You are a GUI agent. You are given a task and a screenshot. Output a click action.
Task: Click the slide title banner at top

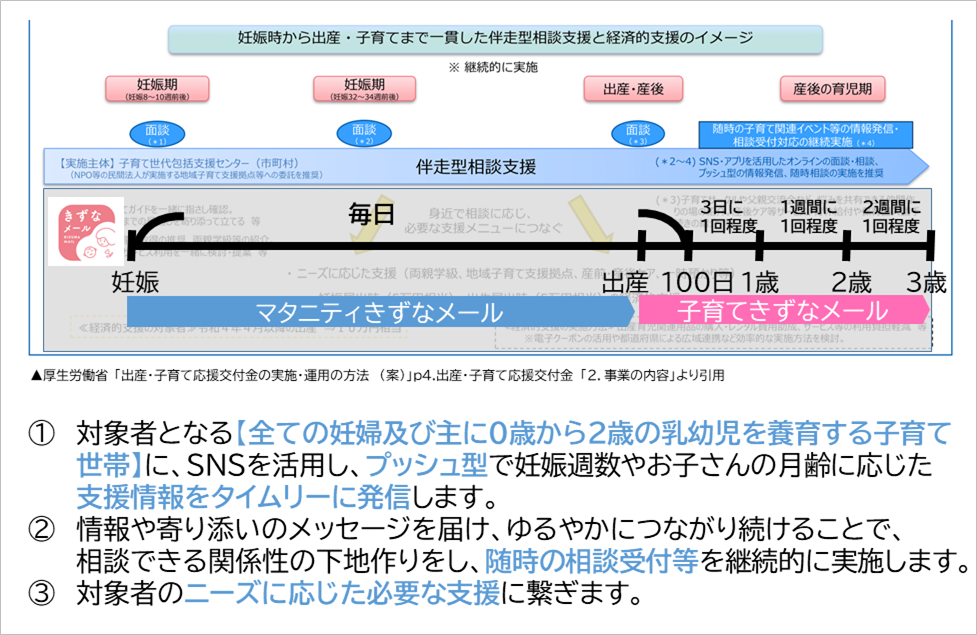coord(496,39)
